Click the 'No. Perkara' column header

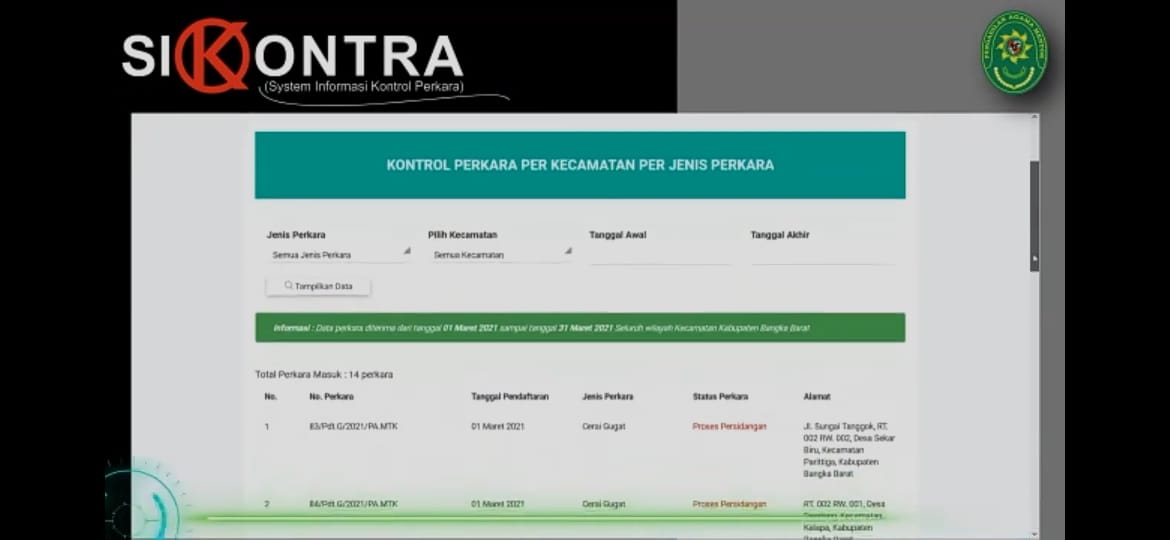(331, 397)
